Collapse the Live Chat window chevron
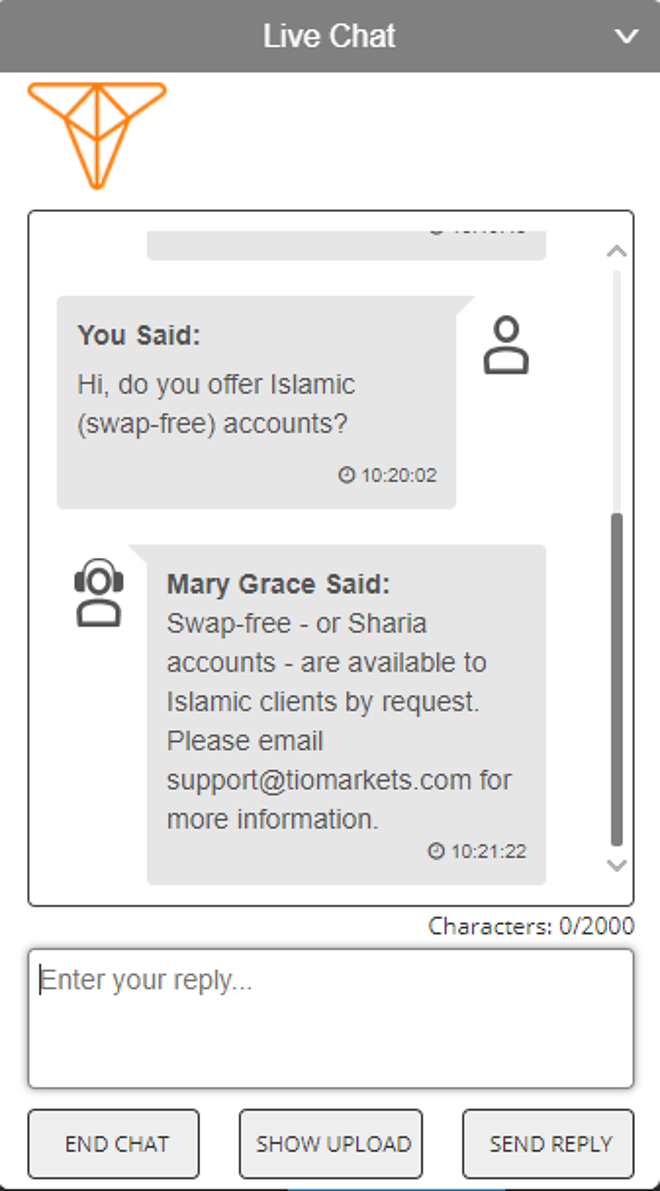The width and height of the screenshot is (660, 1191). (x=626, y=36)
